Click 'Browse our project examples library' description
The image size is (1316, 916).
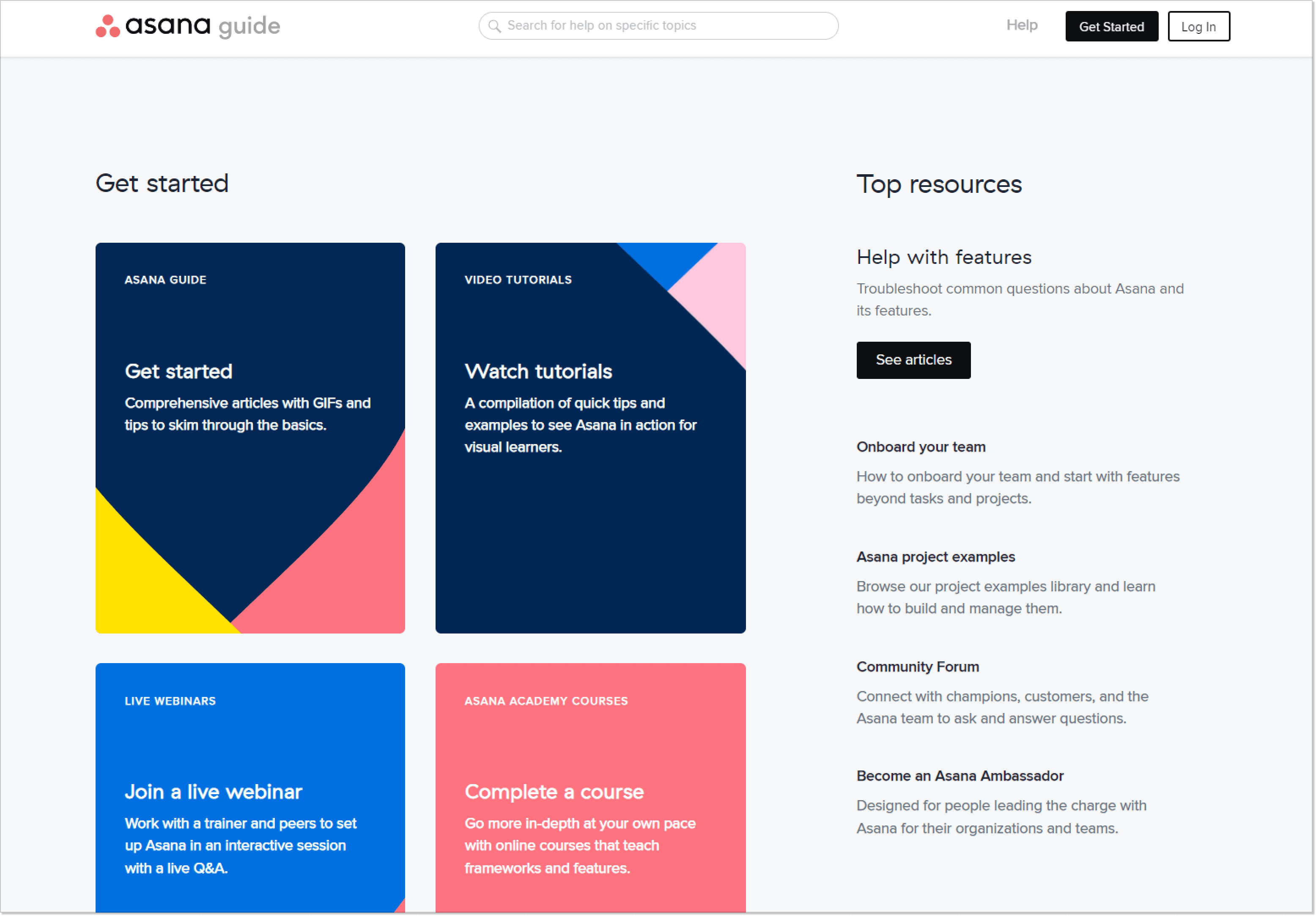[x=1006, y=597]
